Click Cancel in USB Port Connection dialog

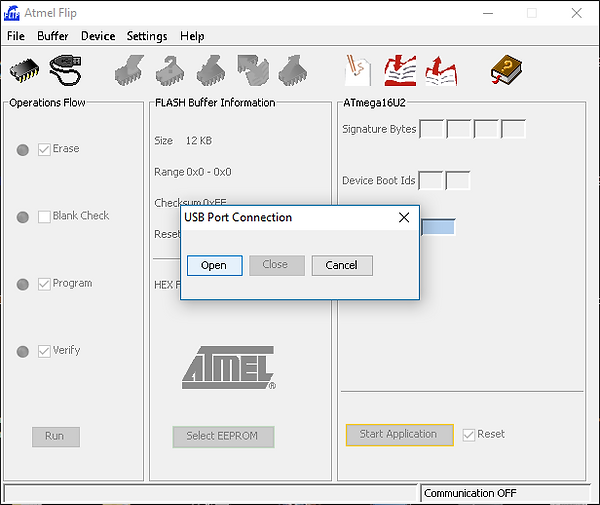342,266
